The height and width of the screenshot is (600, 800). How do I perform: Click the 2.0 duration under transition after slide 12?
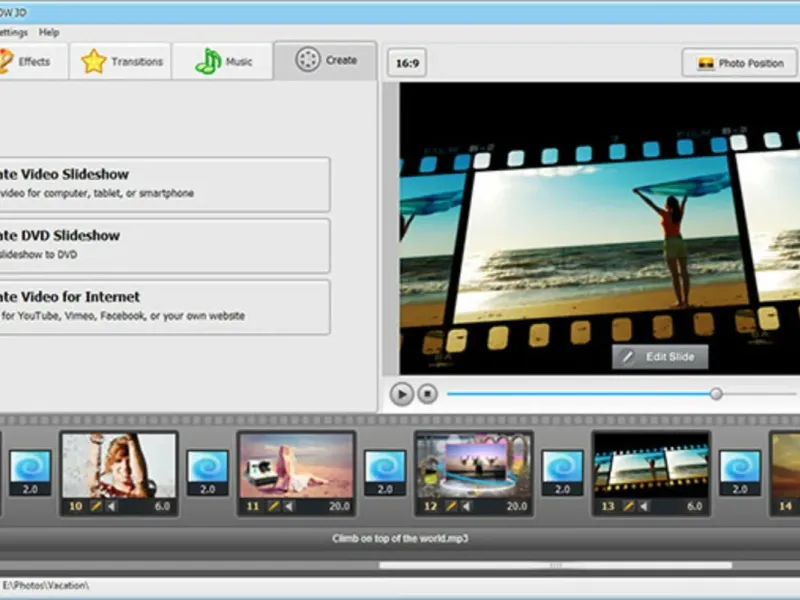point(562,489)
